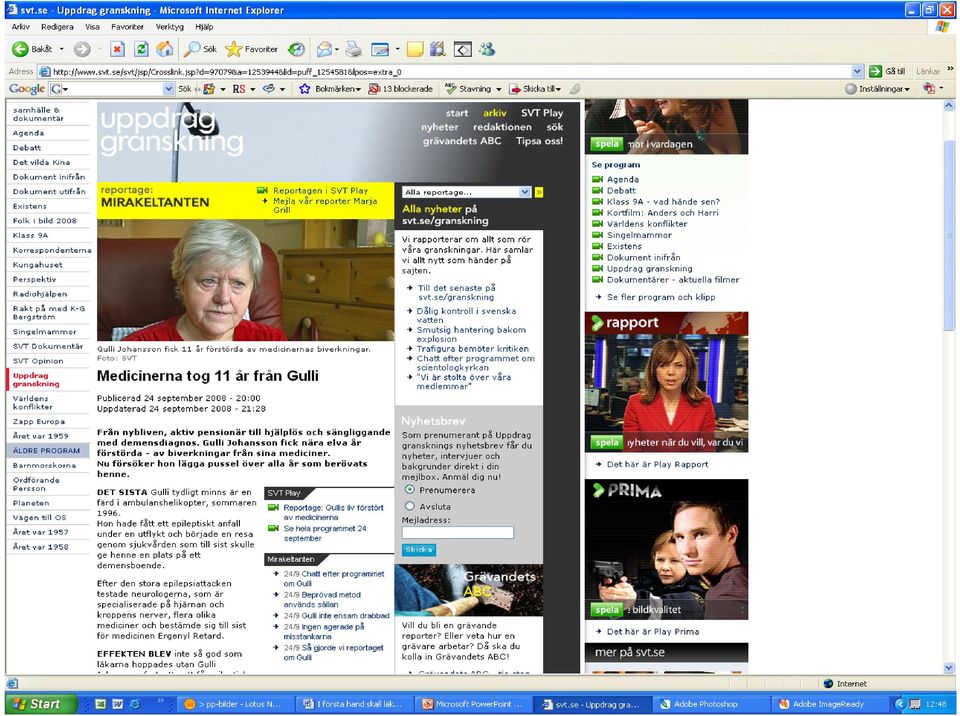Select the Avsluta radio button
Viewport: 960px width, 716px height.
410,507
